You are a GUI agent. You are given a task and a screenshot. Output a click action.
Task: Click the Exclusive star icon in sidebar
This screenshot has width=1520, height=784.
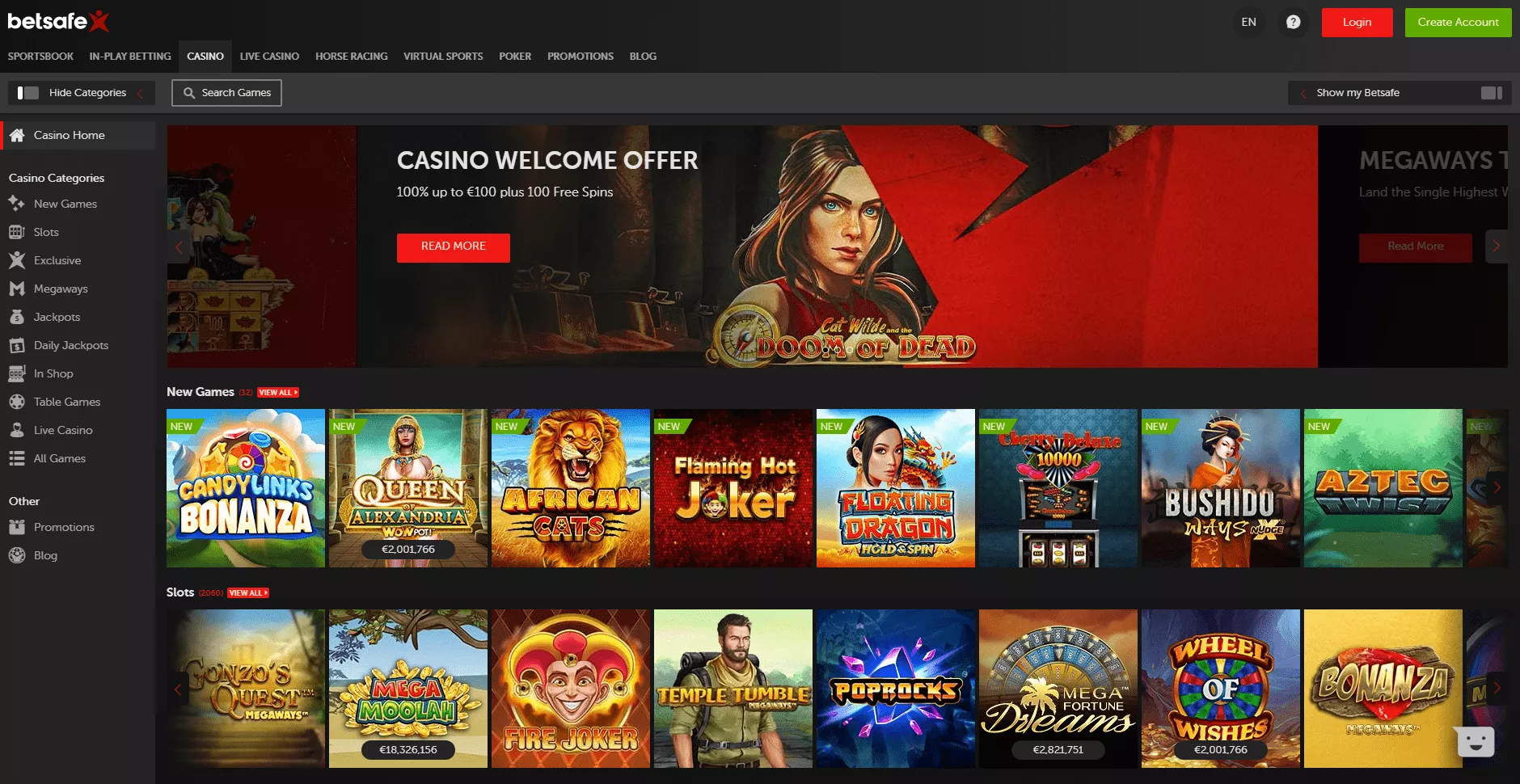[17, 260]
